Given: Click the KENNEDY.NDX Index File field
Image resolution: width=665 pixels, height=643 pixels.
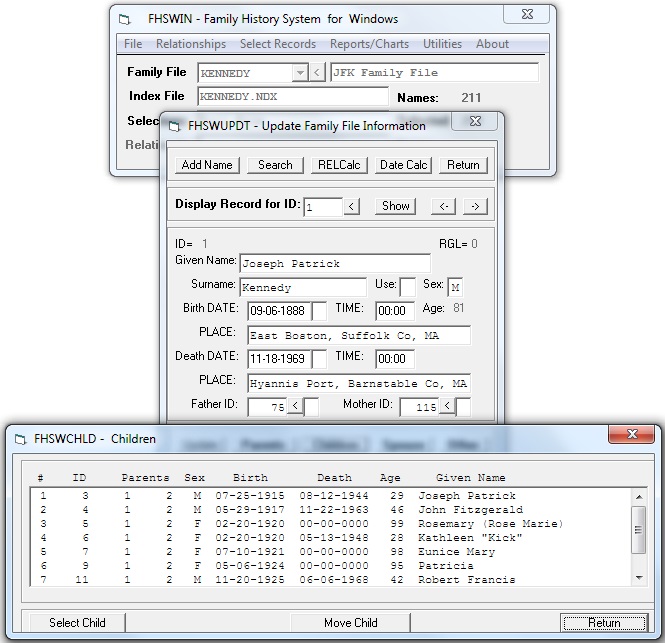Looking at the screenshot, I should (x=293, y=97).
